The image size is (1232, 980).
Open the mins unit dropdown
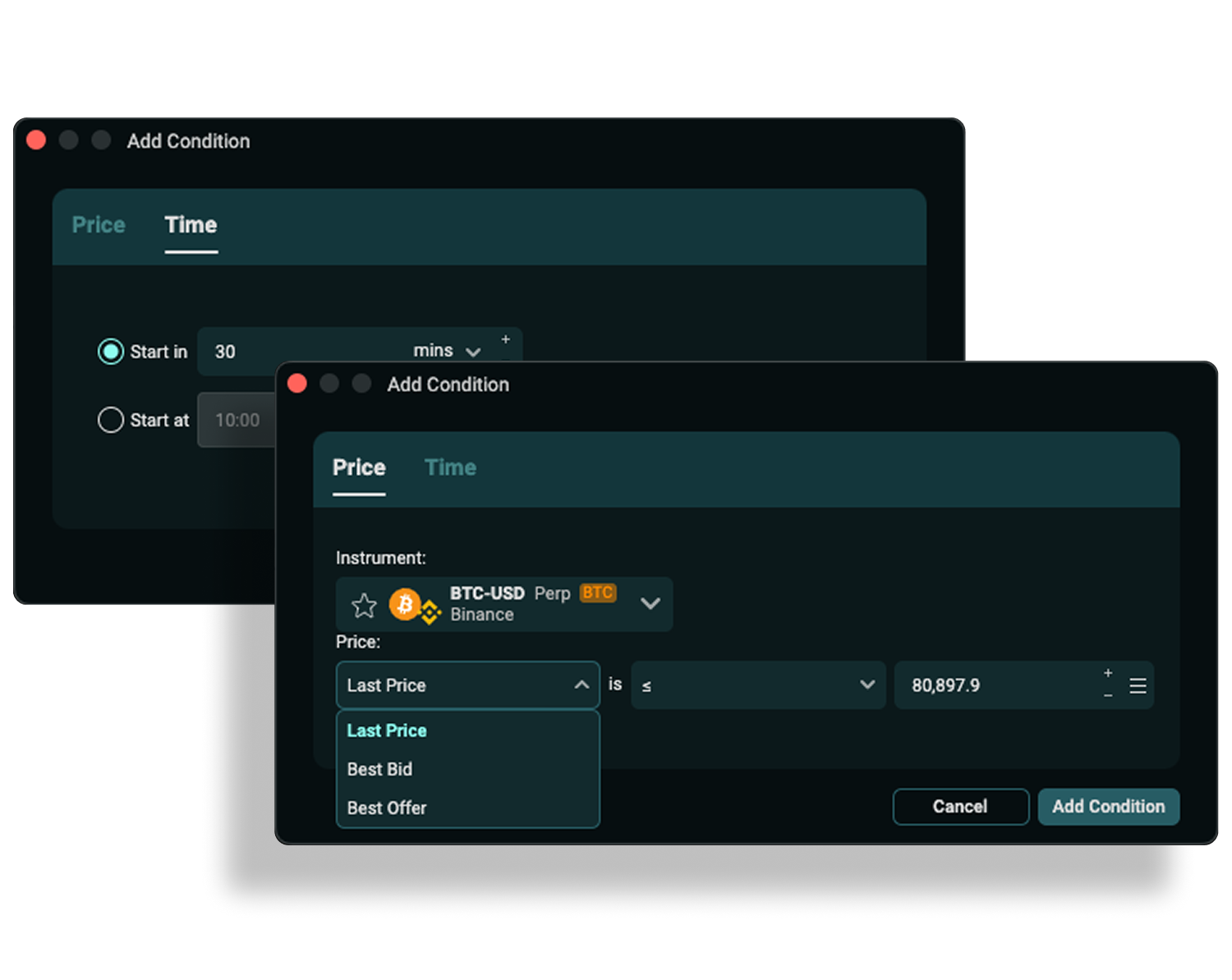coord(447,351)
